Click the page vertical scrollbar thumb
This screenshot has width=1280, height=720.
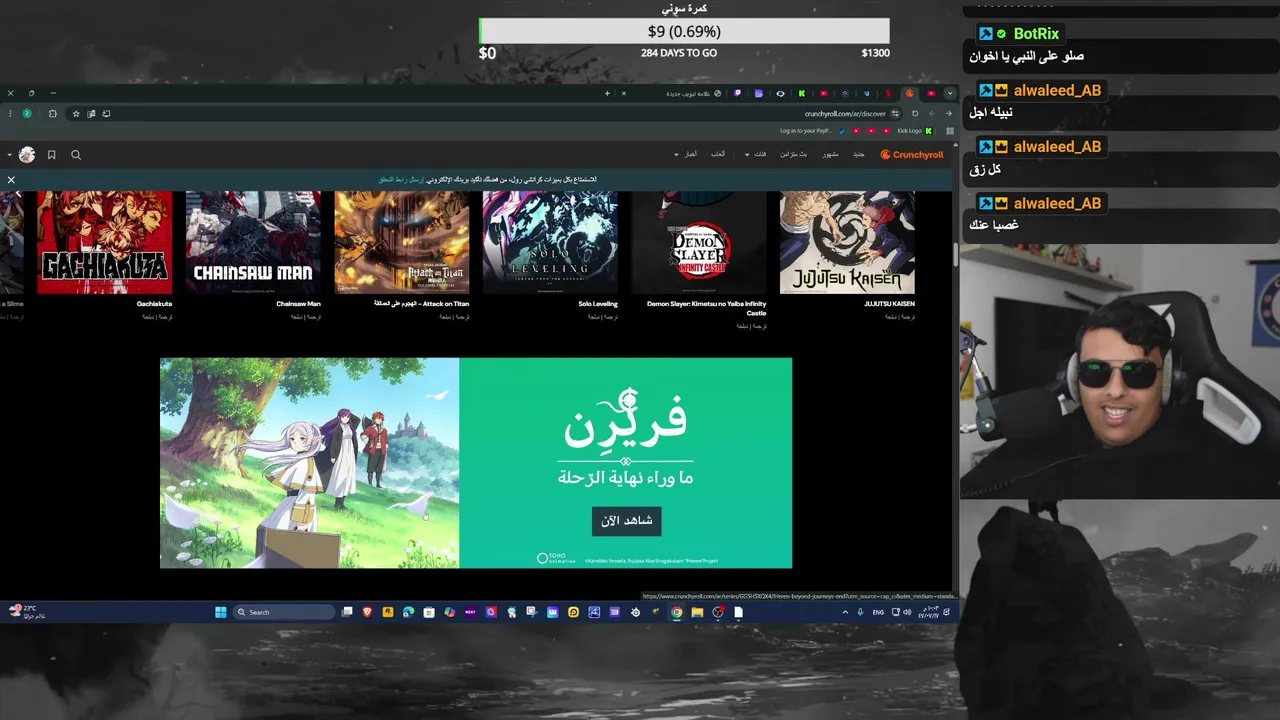(x=955, y=255)
